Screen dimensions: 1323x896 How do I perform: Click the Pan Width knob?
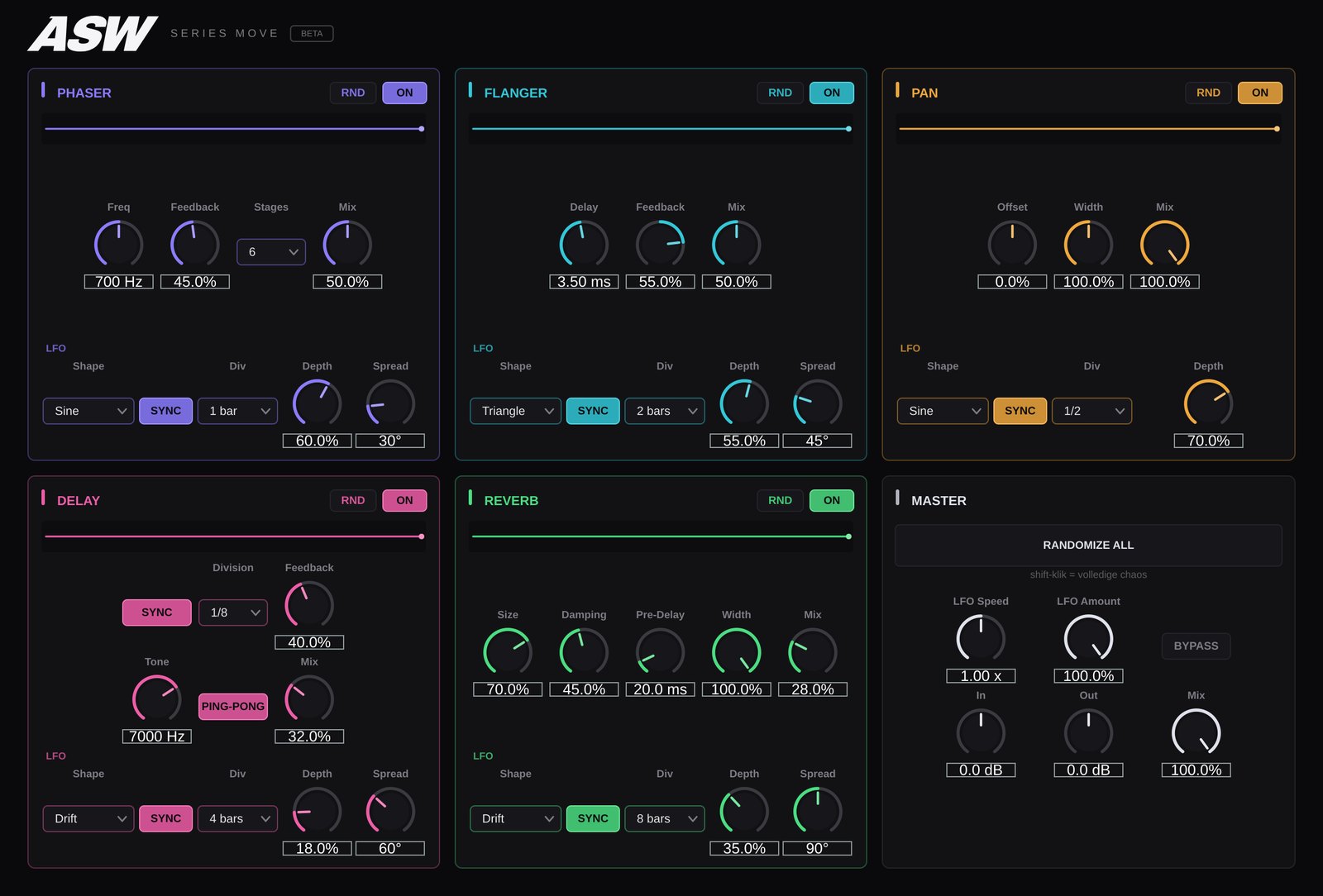click(x=1088, y=244)
